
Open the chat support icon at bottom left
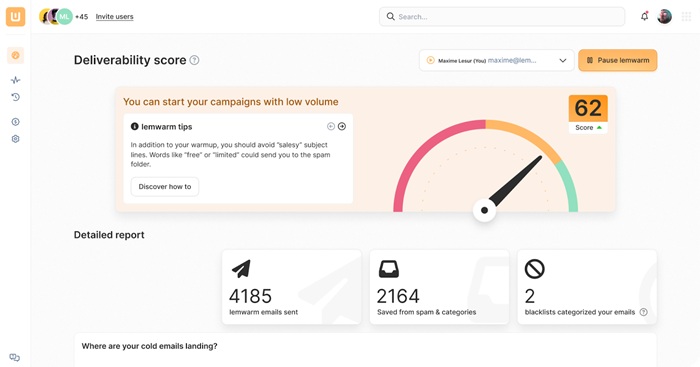(15, 358)
